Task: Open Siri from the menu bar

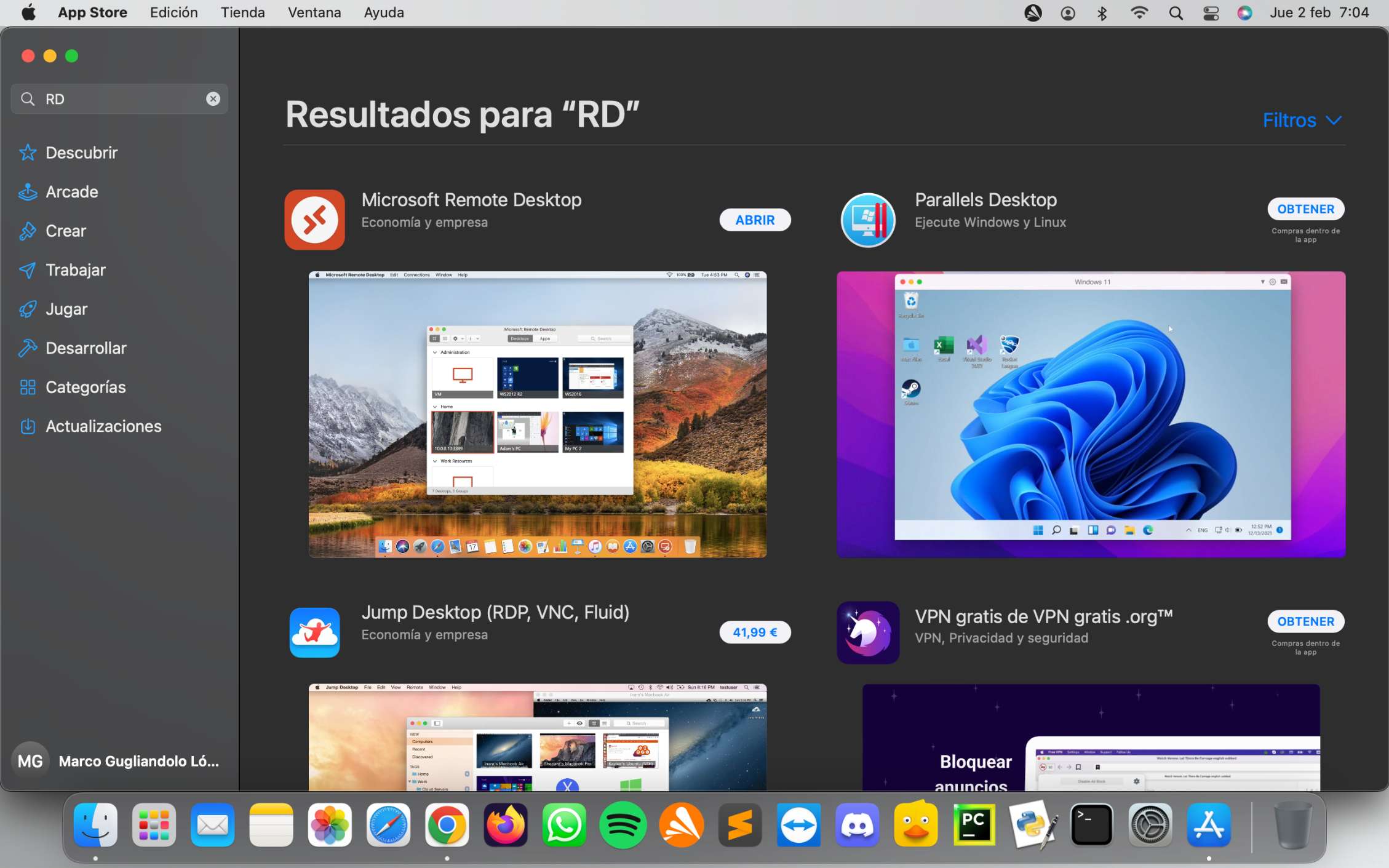Action: pyautogui.click(x=1244, y=13)
